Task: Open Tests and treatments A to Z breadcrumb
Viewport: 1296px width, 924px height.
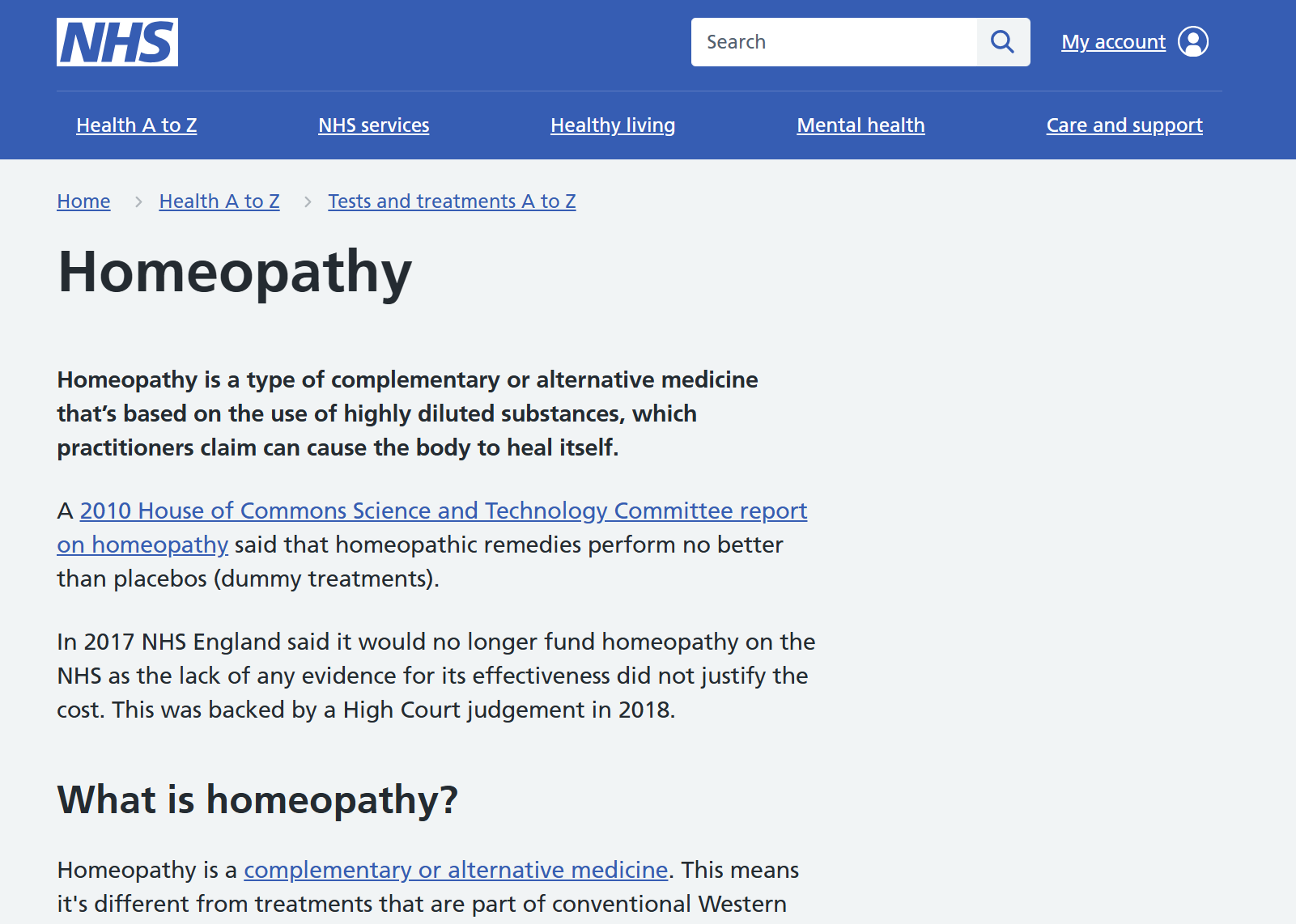Action: [452, 201]
